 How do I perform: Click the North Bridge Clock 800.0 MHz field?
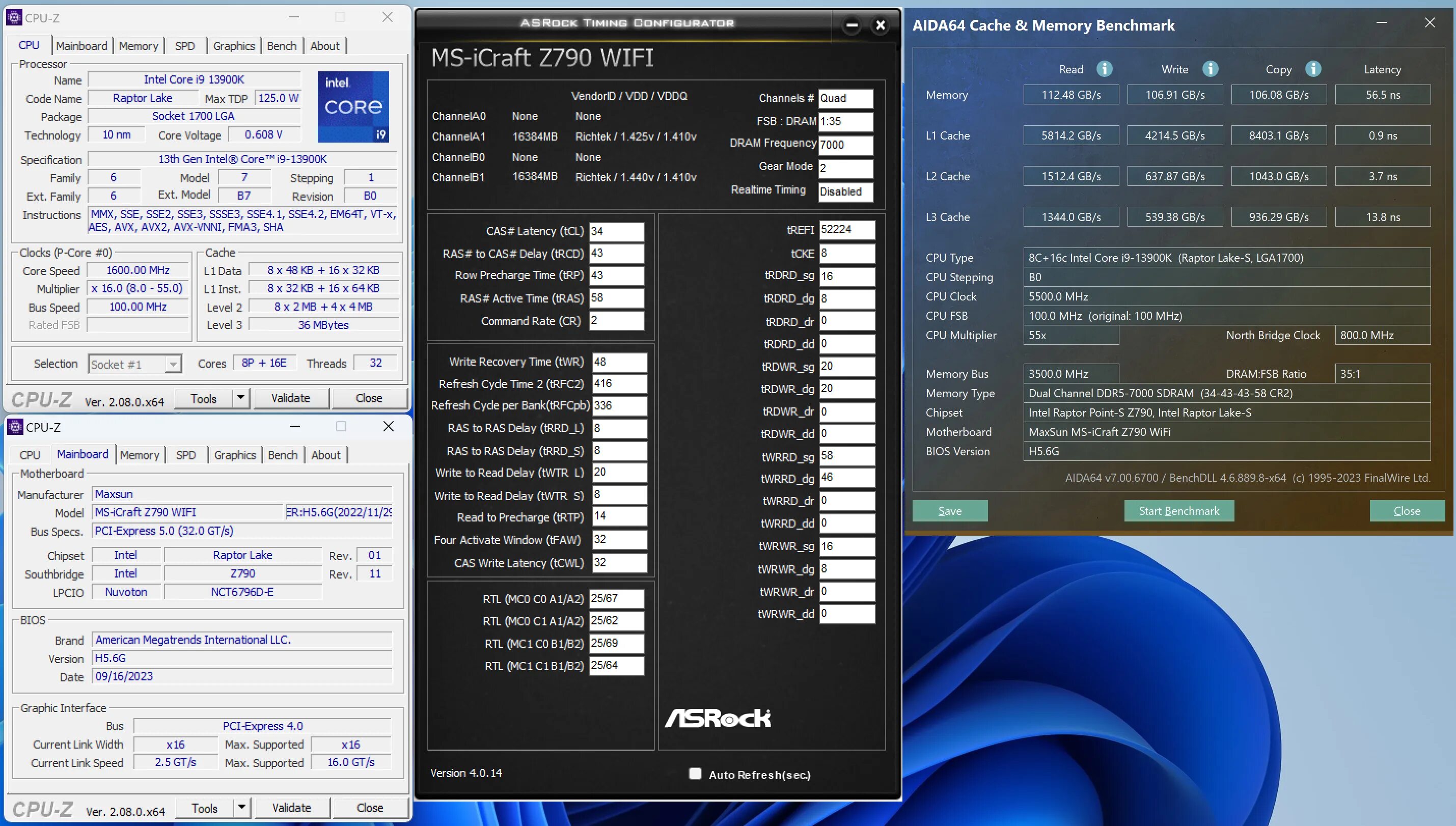(1382, 335)
